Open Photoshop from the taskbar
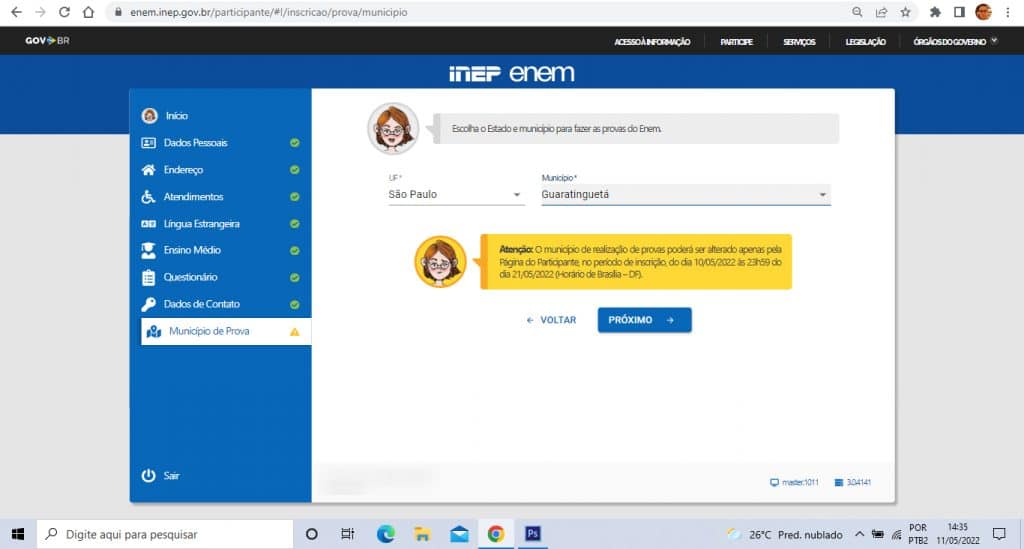This screenshot has height=549, width=1024. click(x=532, y=534)
